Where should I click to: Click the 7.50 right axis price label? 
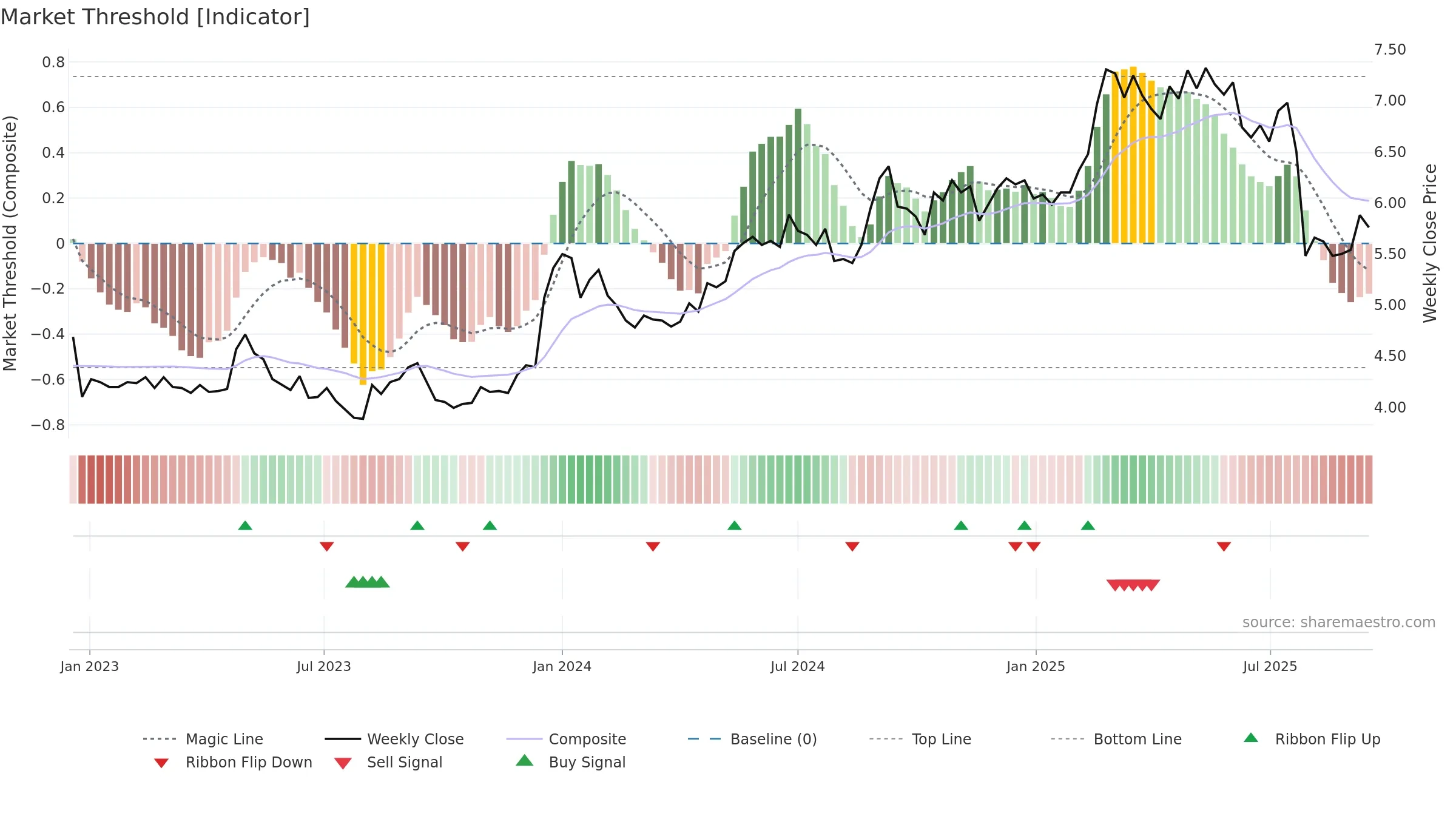[1390, 49]
